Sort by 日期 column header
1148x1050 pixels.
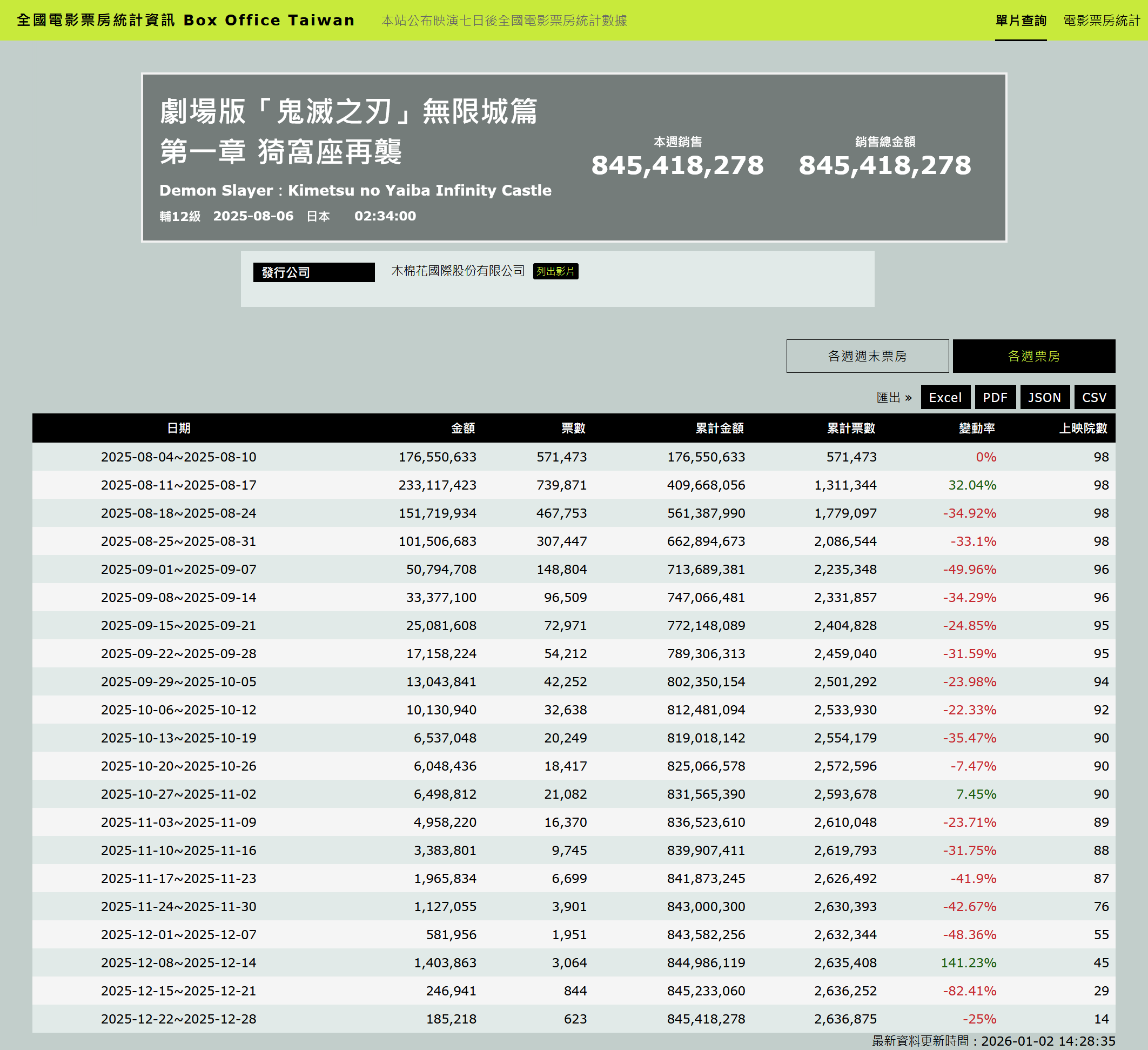(178, 428)
